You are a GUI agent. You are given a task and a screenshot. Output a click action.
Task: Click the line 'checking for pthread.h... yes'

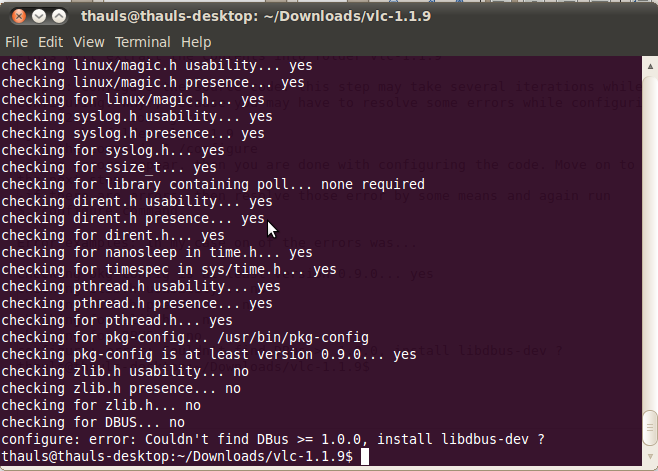click(117, 320)
